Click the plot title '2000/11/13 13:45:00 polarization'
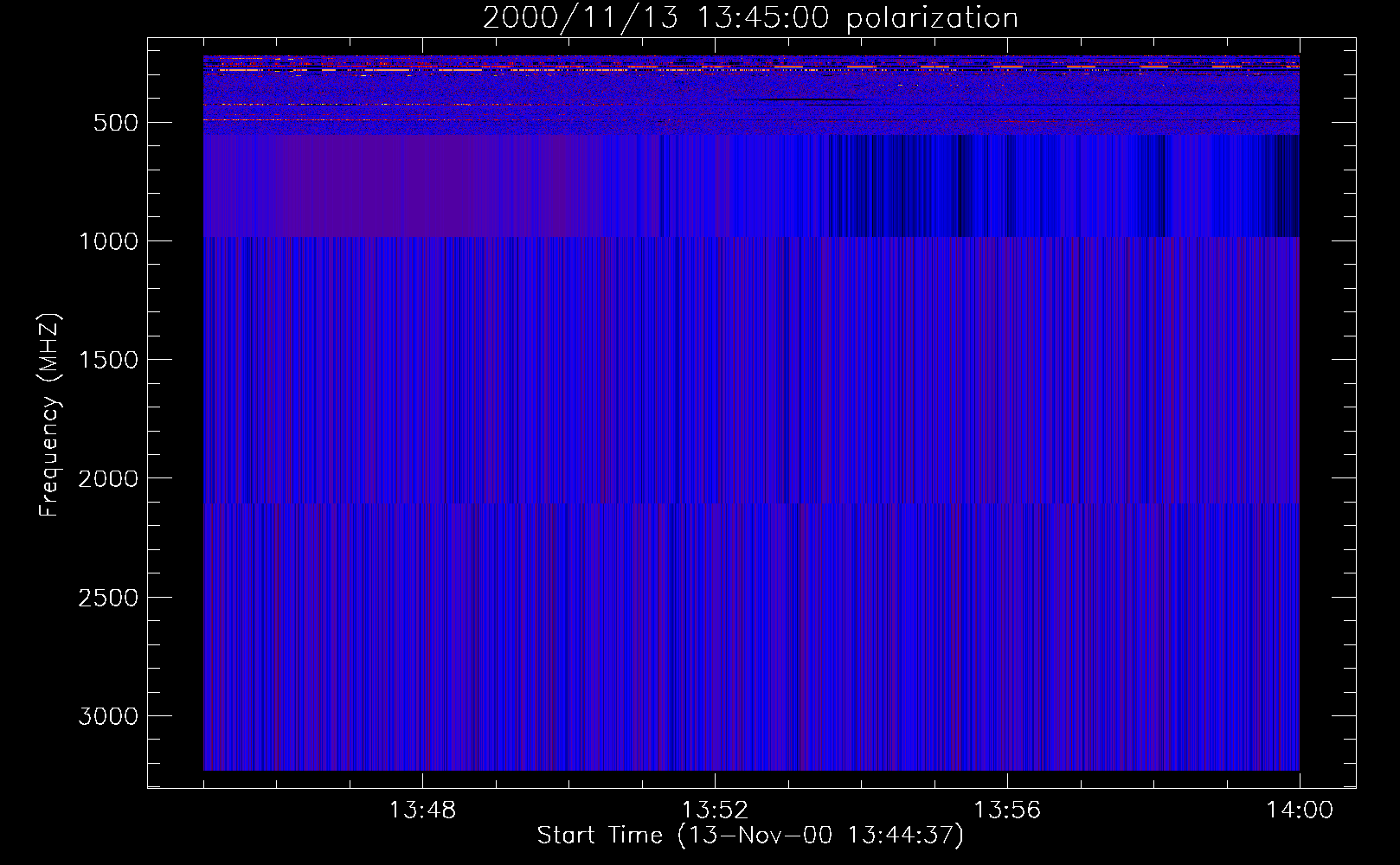1400x865 pixels. pos(750,18)
